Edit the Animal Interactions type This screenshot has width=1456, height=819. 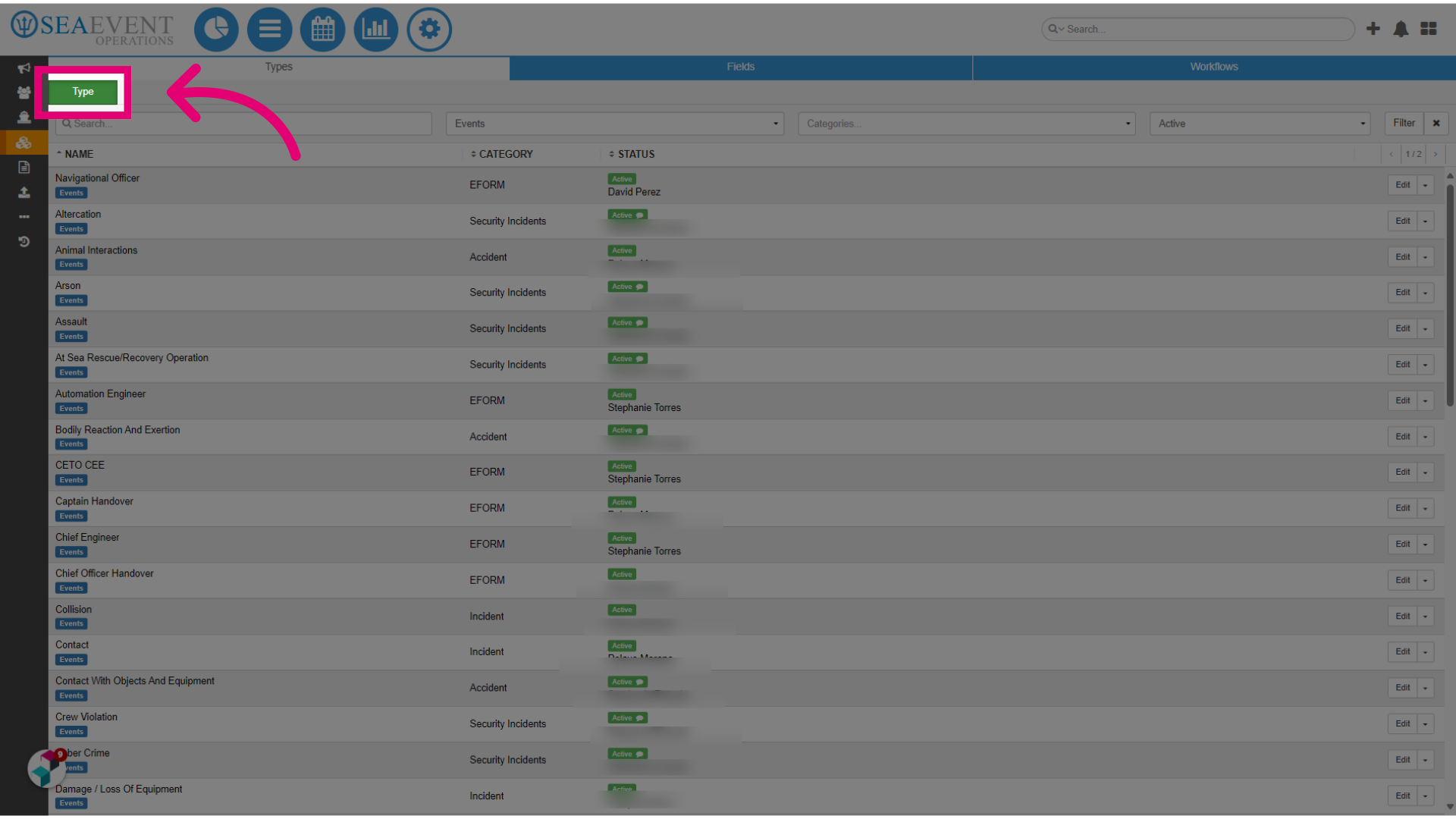1403,257
